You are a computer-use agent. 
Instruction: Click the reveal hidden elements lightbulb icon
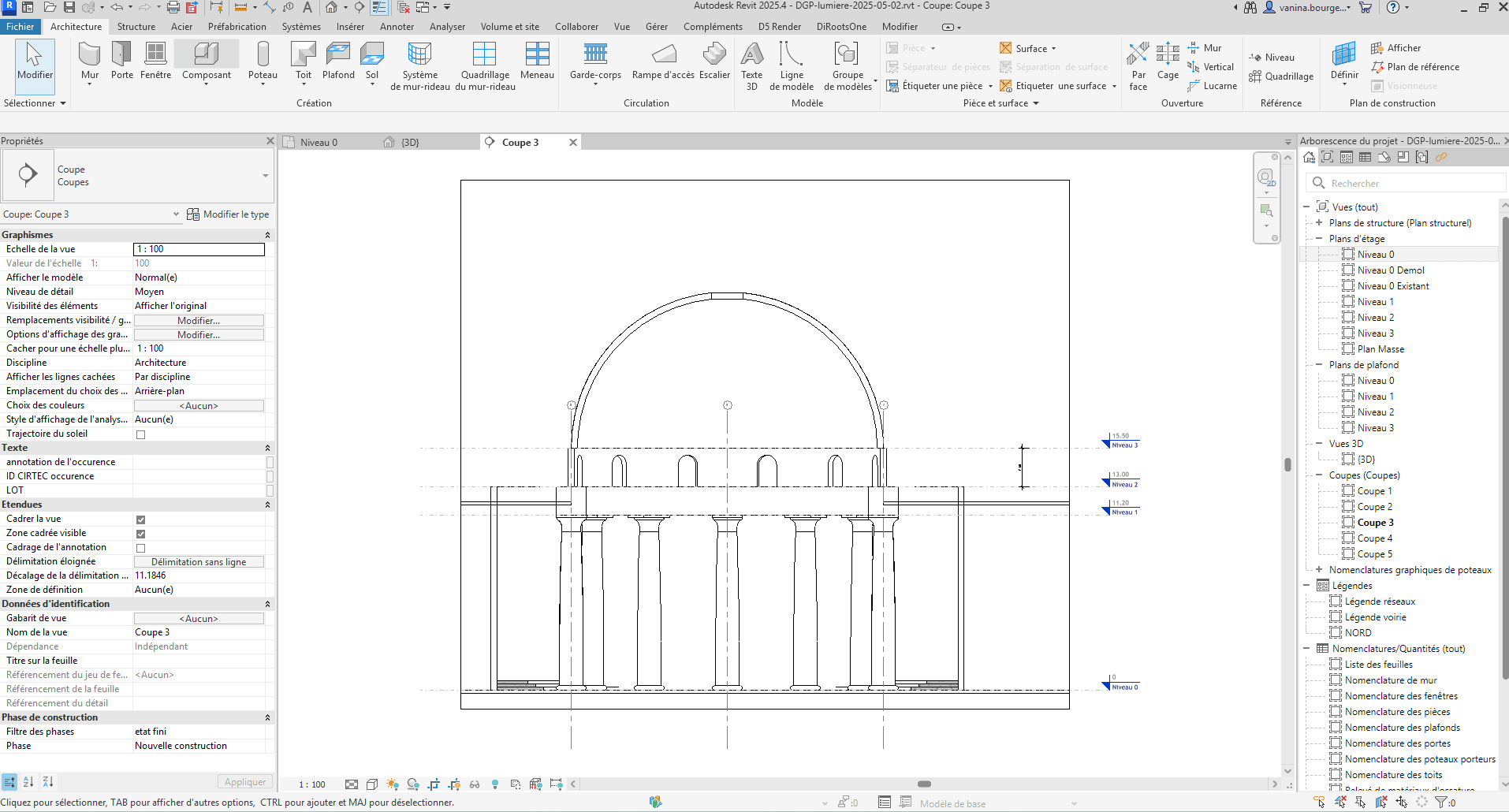click(x=495, y=784)
